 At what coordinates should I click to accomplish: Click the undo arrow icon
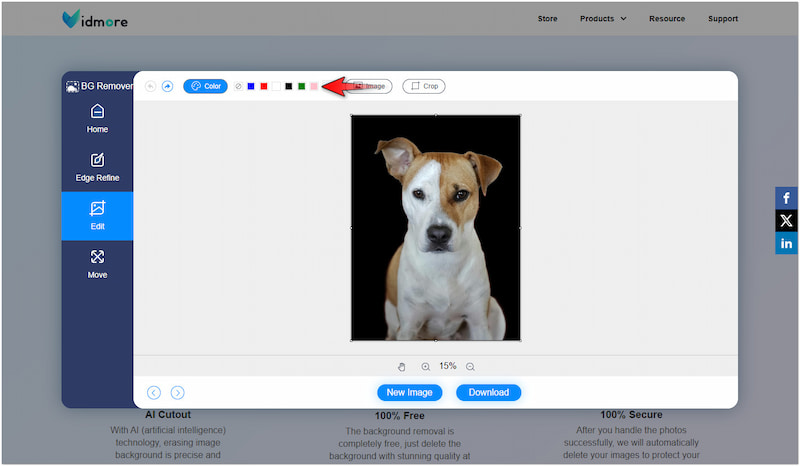click(150, 86)
